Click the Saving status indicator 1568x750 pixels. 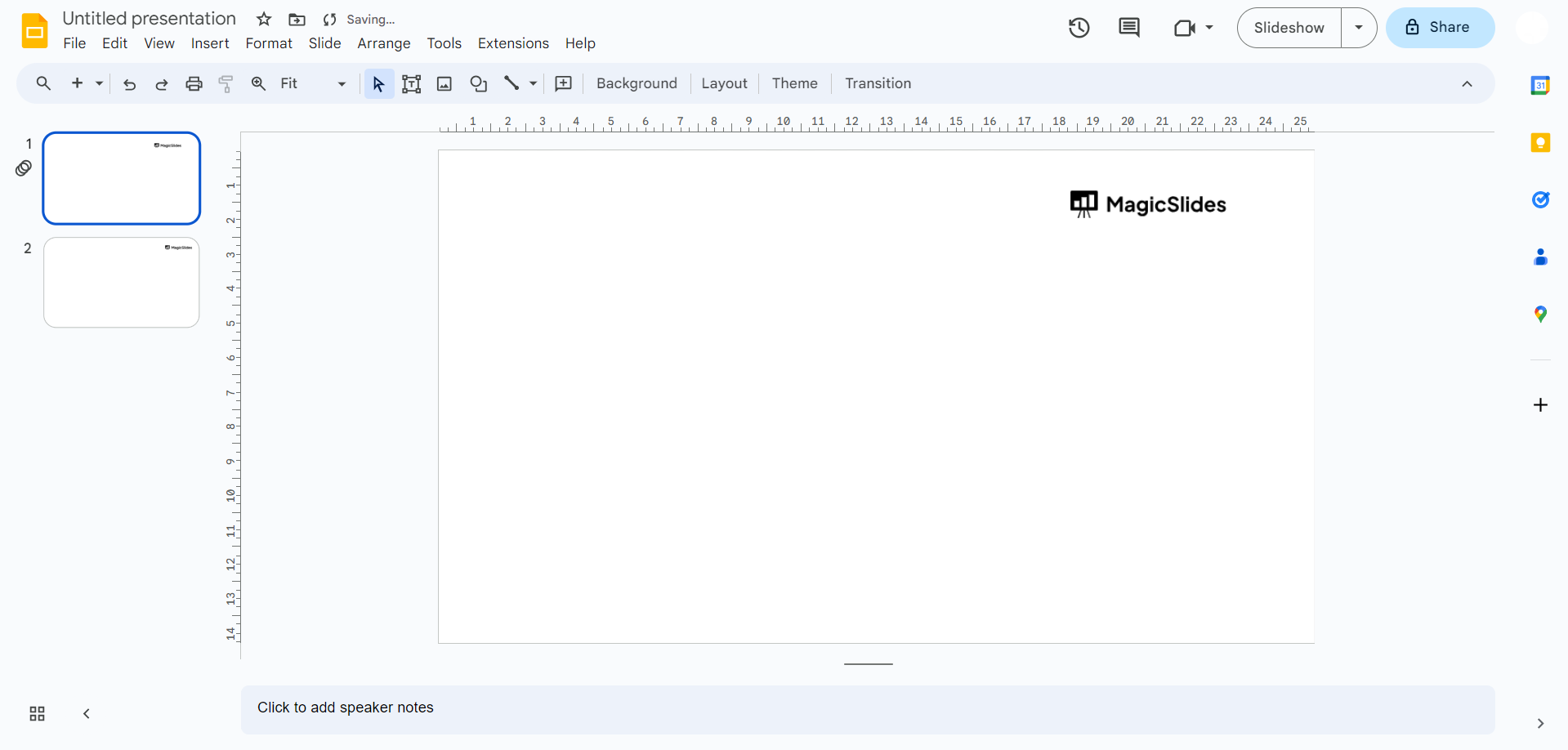pyautogui.click(x=360, y=20)
